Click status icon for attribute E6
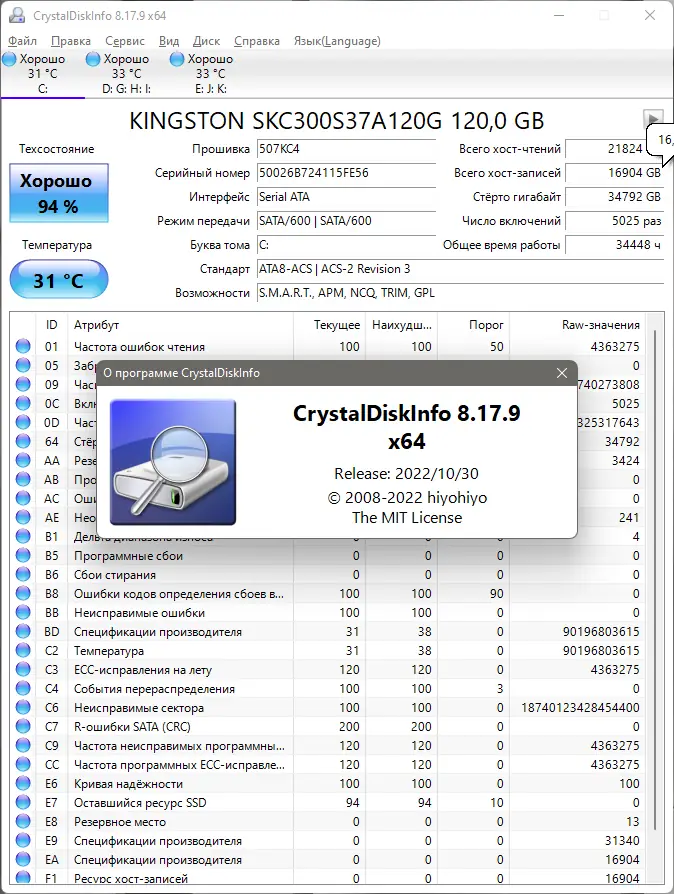This screenshot has height=894, width=674. coord(23,783)
